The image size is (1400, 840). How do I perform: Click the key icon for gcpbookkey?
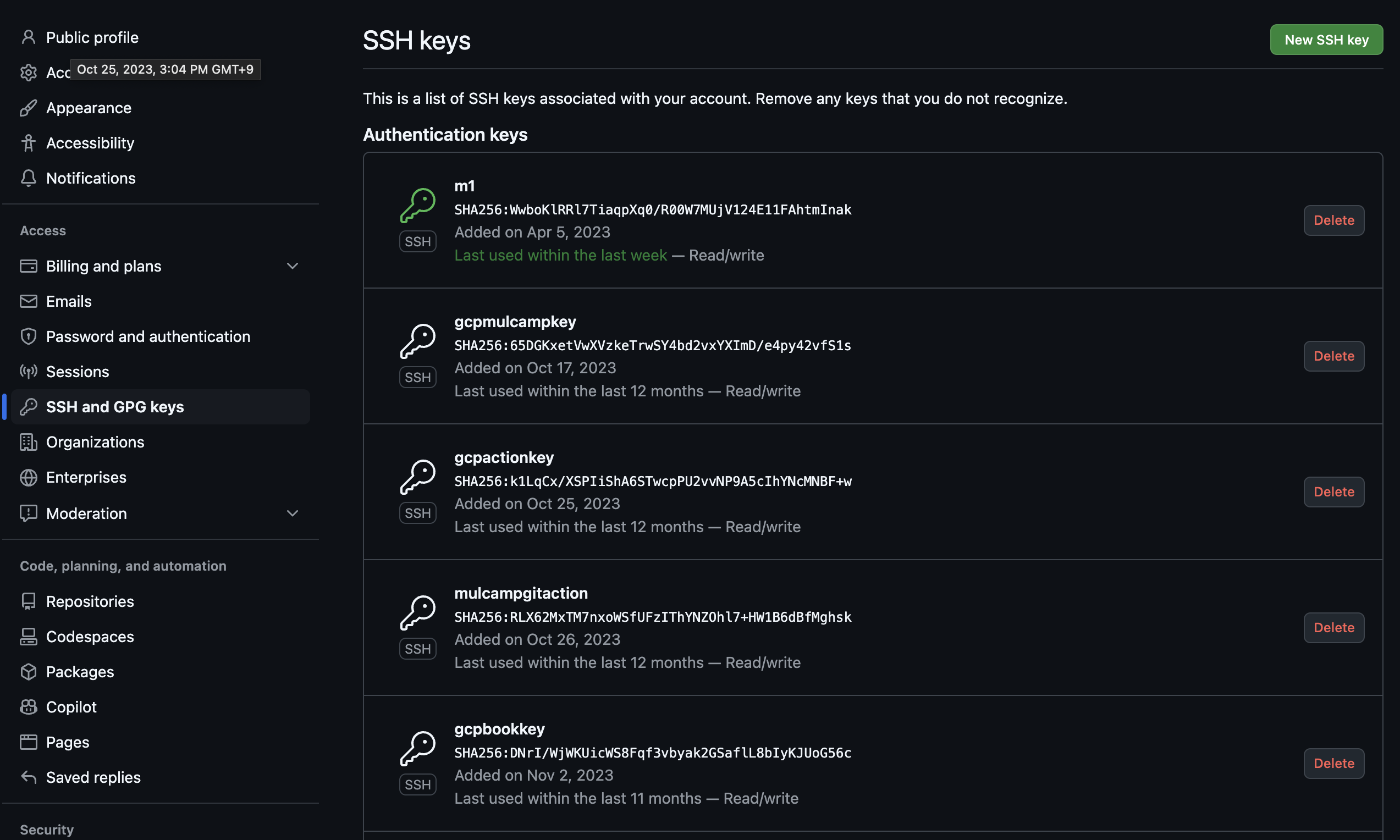point(418,748)
